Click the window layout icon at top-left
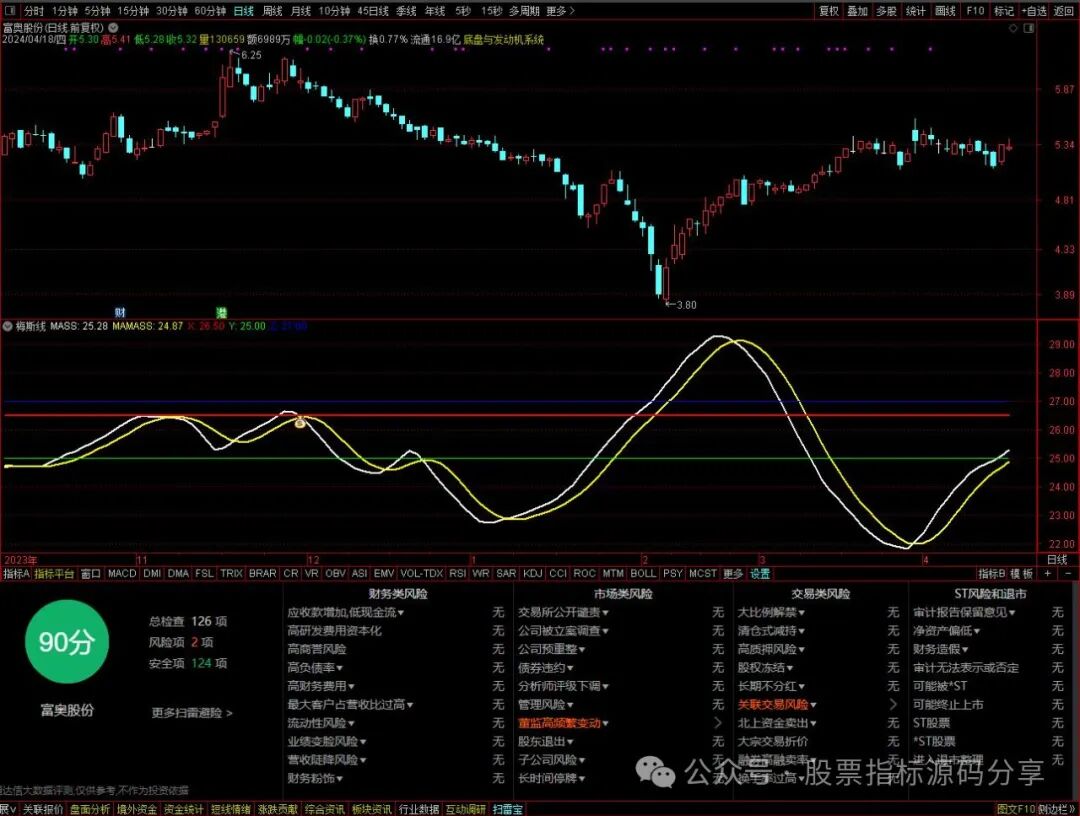1080x816 pixels. coord(10,10)
